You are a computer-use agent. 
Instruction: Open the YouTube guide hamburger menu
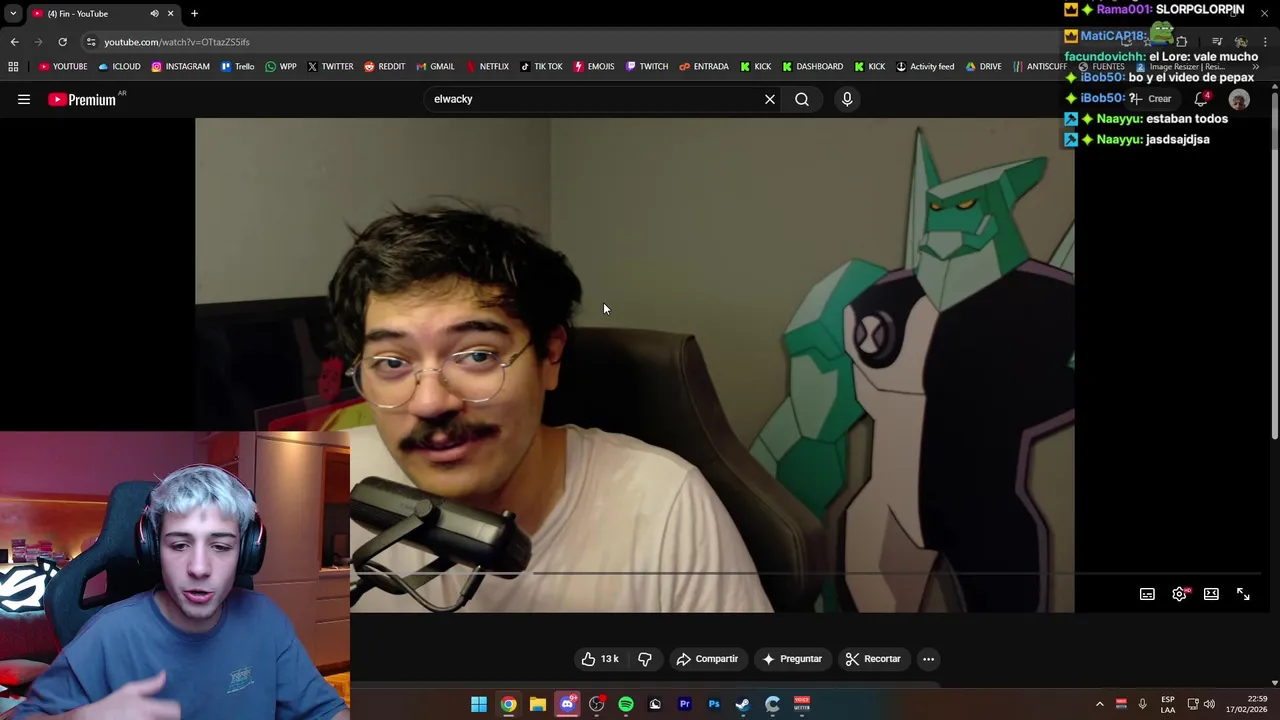(x=24, y=99)
